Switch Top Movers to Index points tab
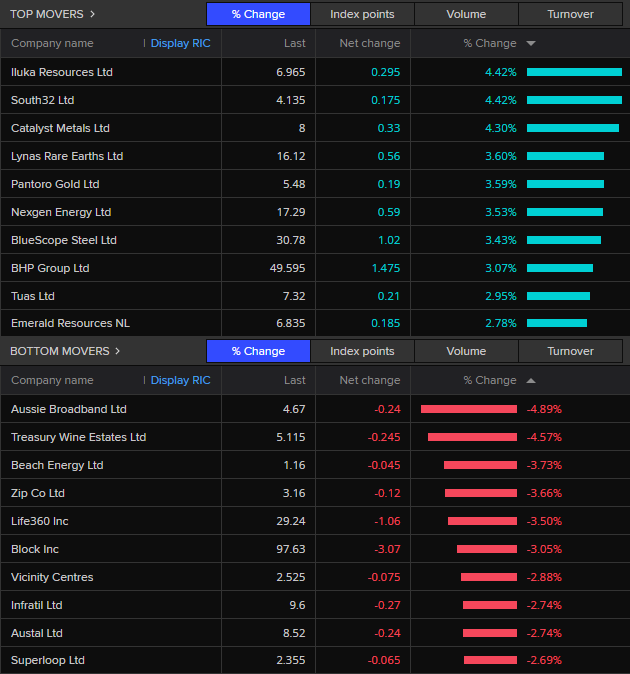This screenshot has width=630, height=674. pos(362,14)
